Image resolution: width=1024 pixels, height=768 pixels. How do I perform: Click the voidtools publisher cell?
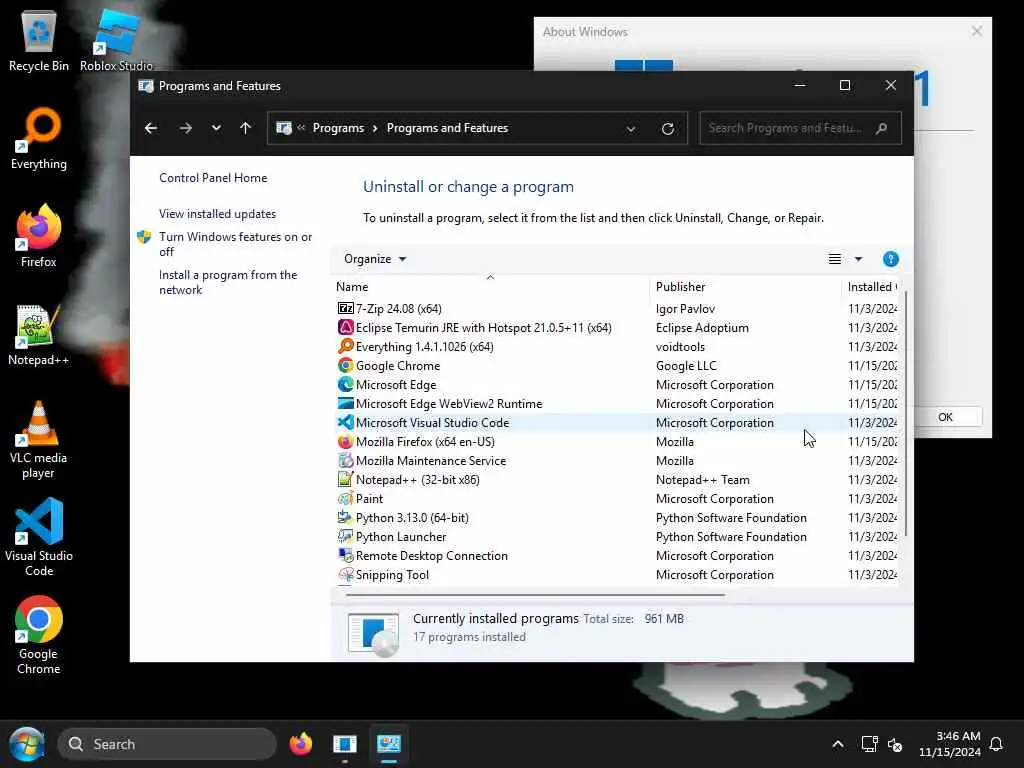(x=680, y=347)
